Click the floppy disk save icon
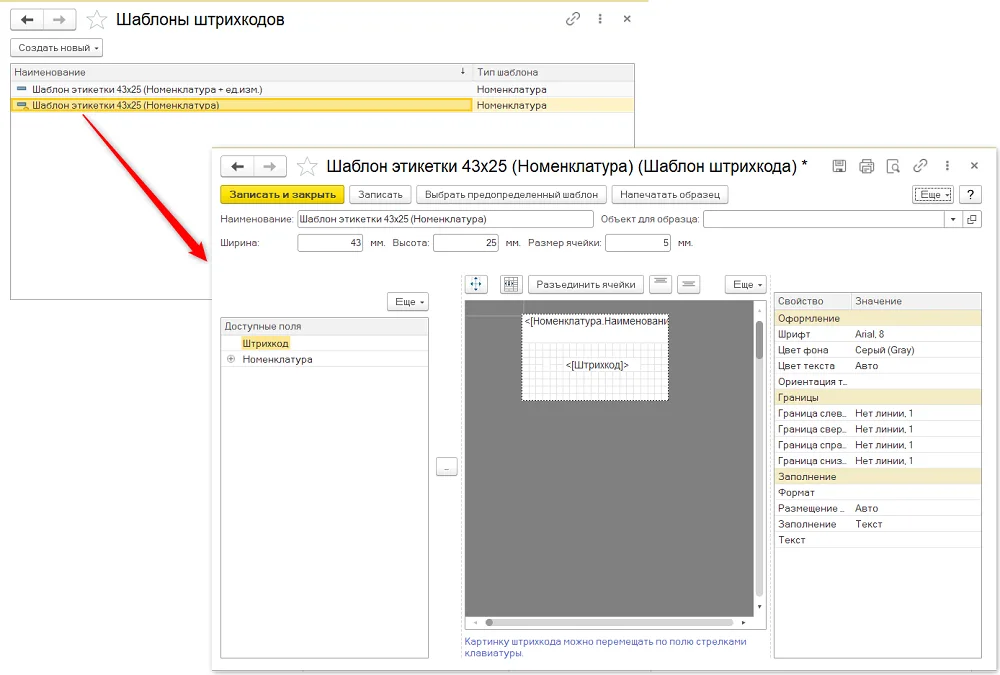 coord(839,167)
